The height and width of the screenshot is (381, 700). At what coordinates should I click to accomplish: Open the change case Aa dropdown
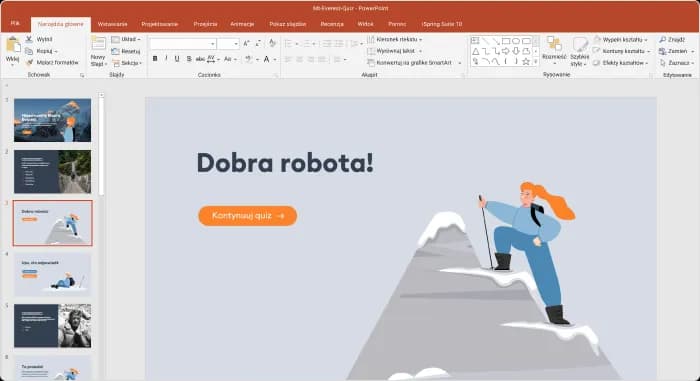click(229, 59)
